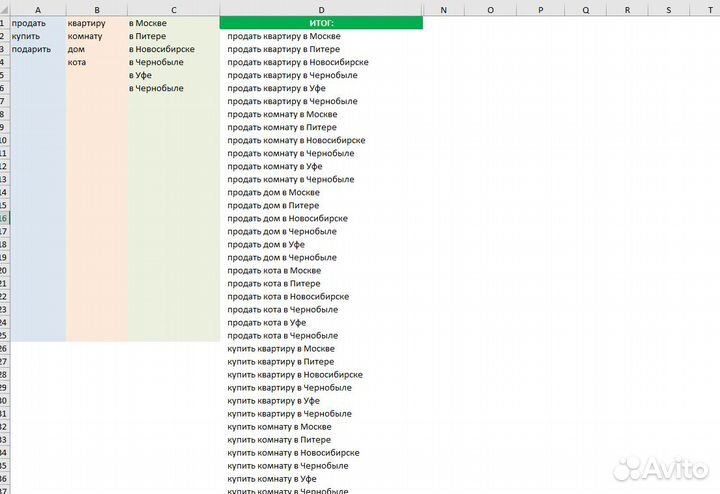Click the green ИТОГ: header cell
720x494 pixels.
coord(321,23)
